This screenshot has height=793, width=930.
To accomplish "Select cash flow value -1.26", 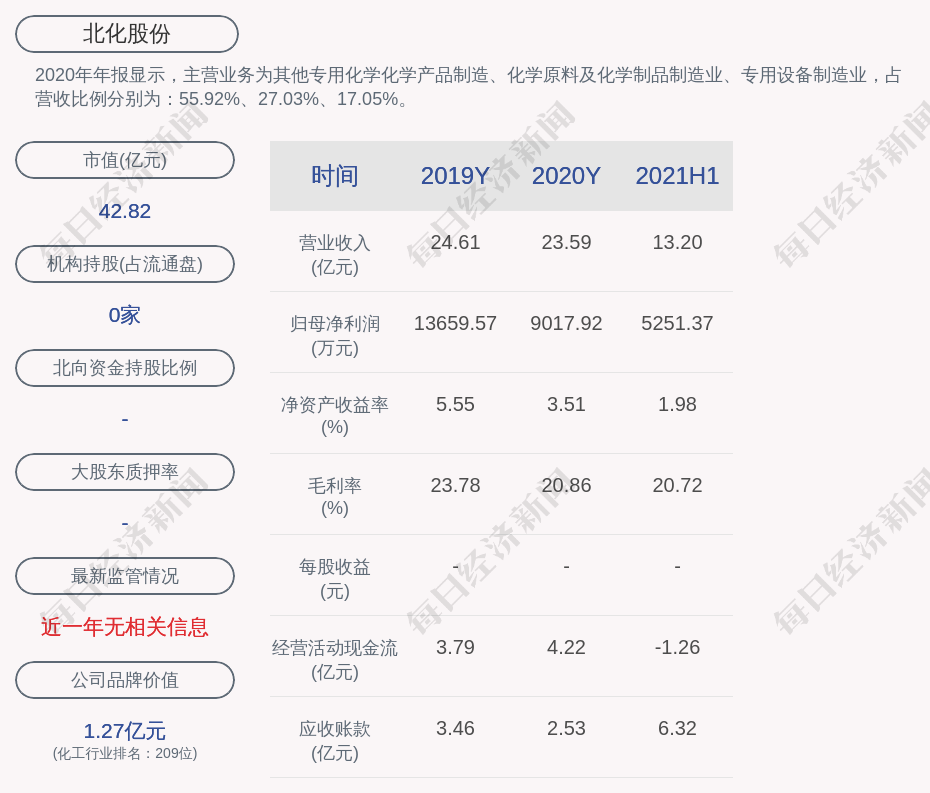I will [677, 648].
